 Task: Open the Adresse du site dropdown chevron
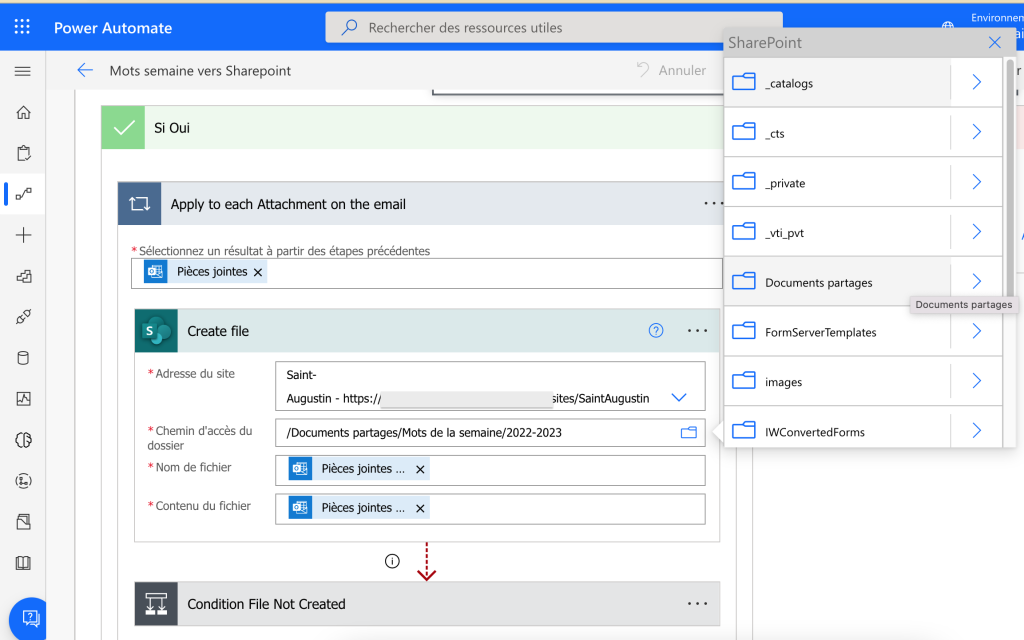point(679,397)
